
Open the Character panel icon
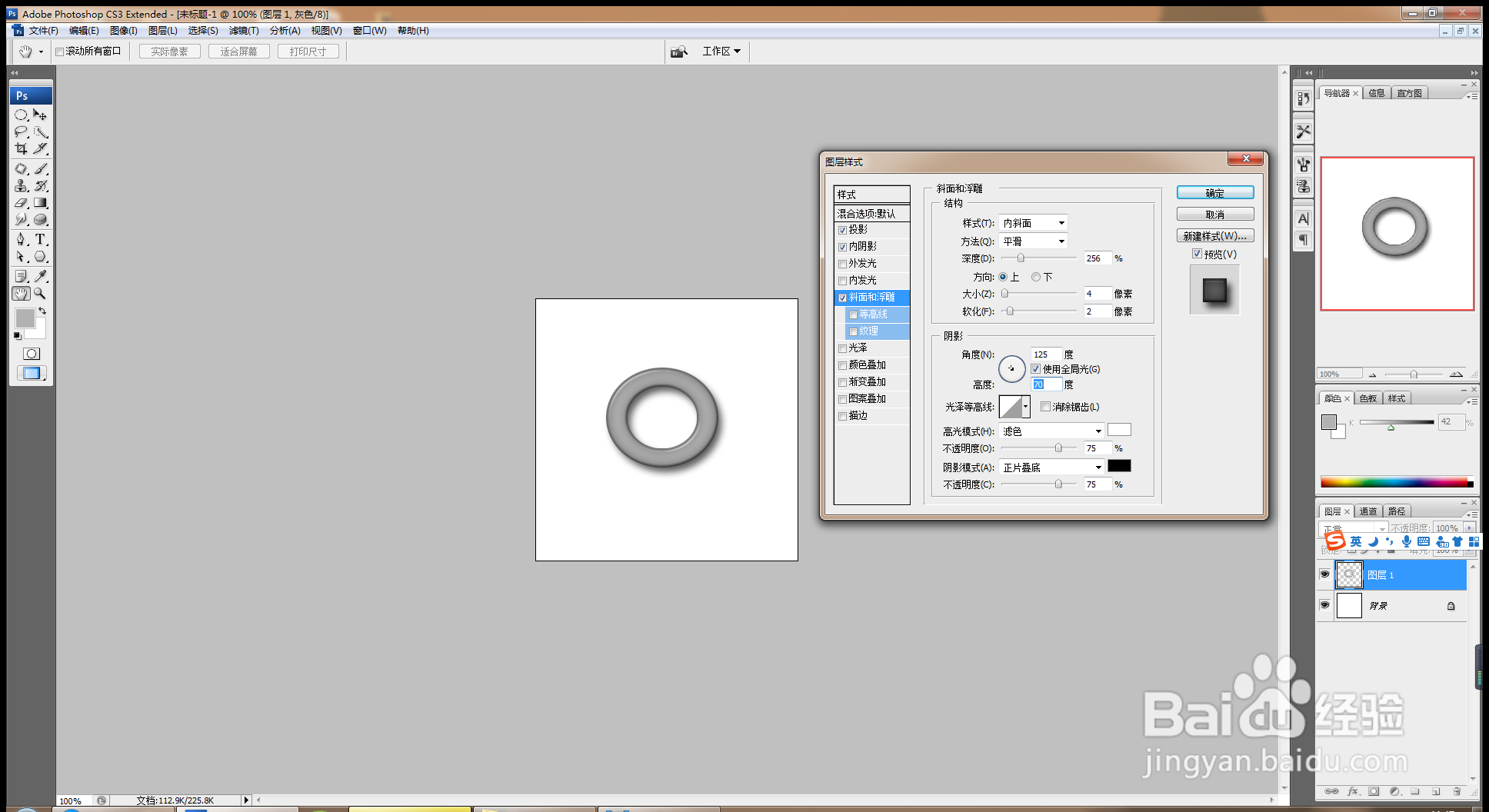click(1303, 219)
